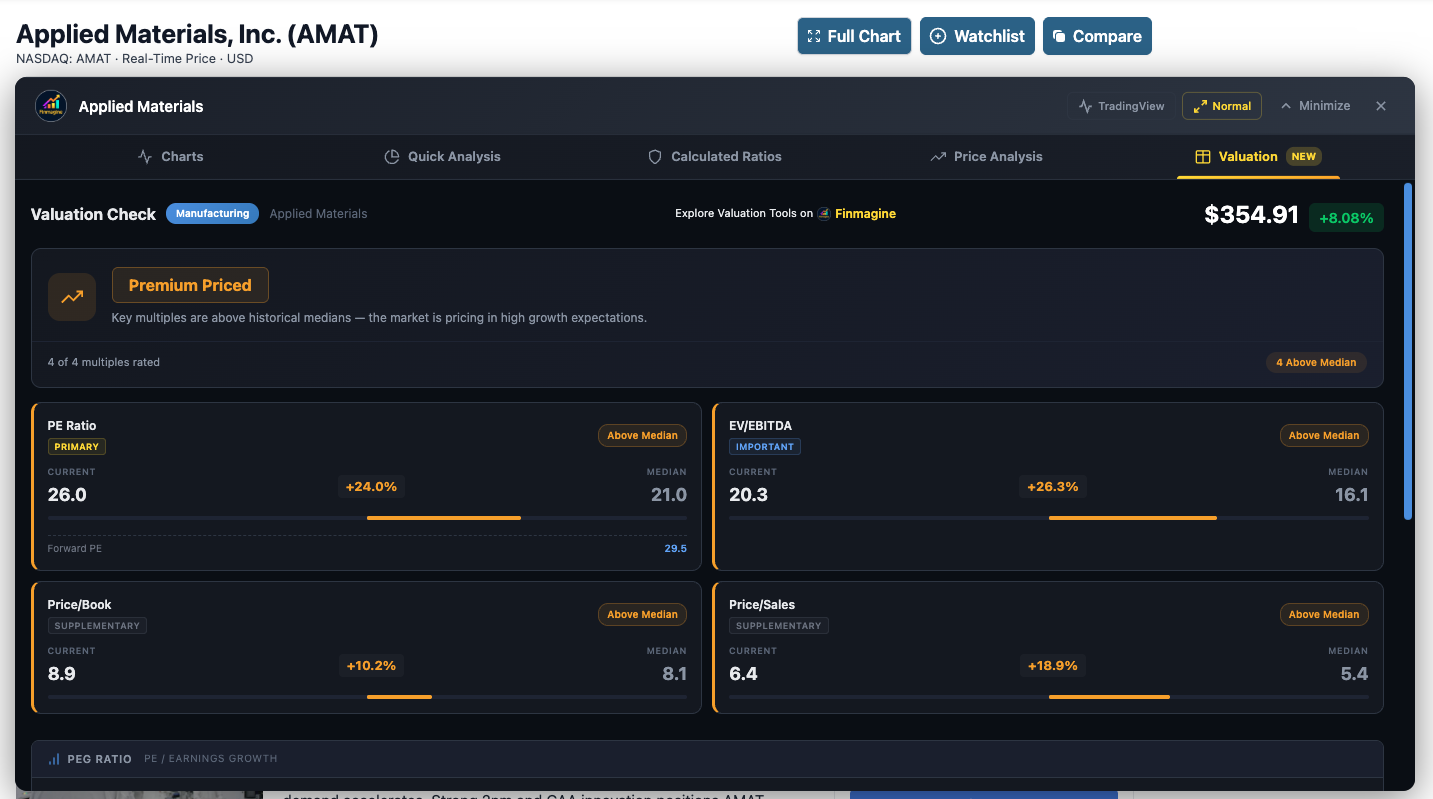Click the plus-circle icon on the Watchlist button

point(938,36)
